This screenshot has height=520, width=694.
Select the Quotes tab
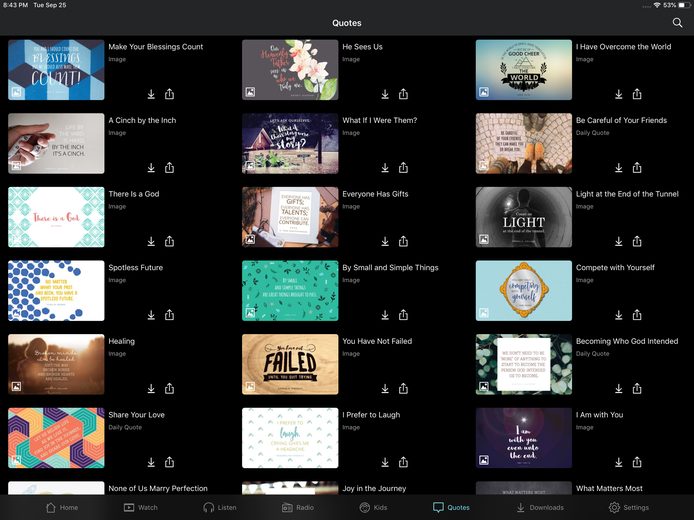pos(451,507)
